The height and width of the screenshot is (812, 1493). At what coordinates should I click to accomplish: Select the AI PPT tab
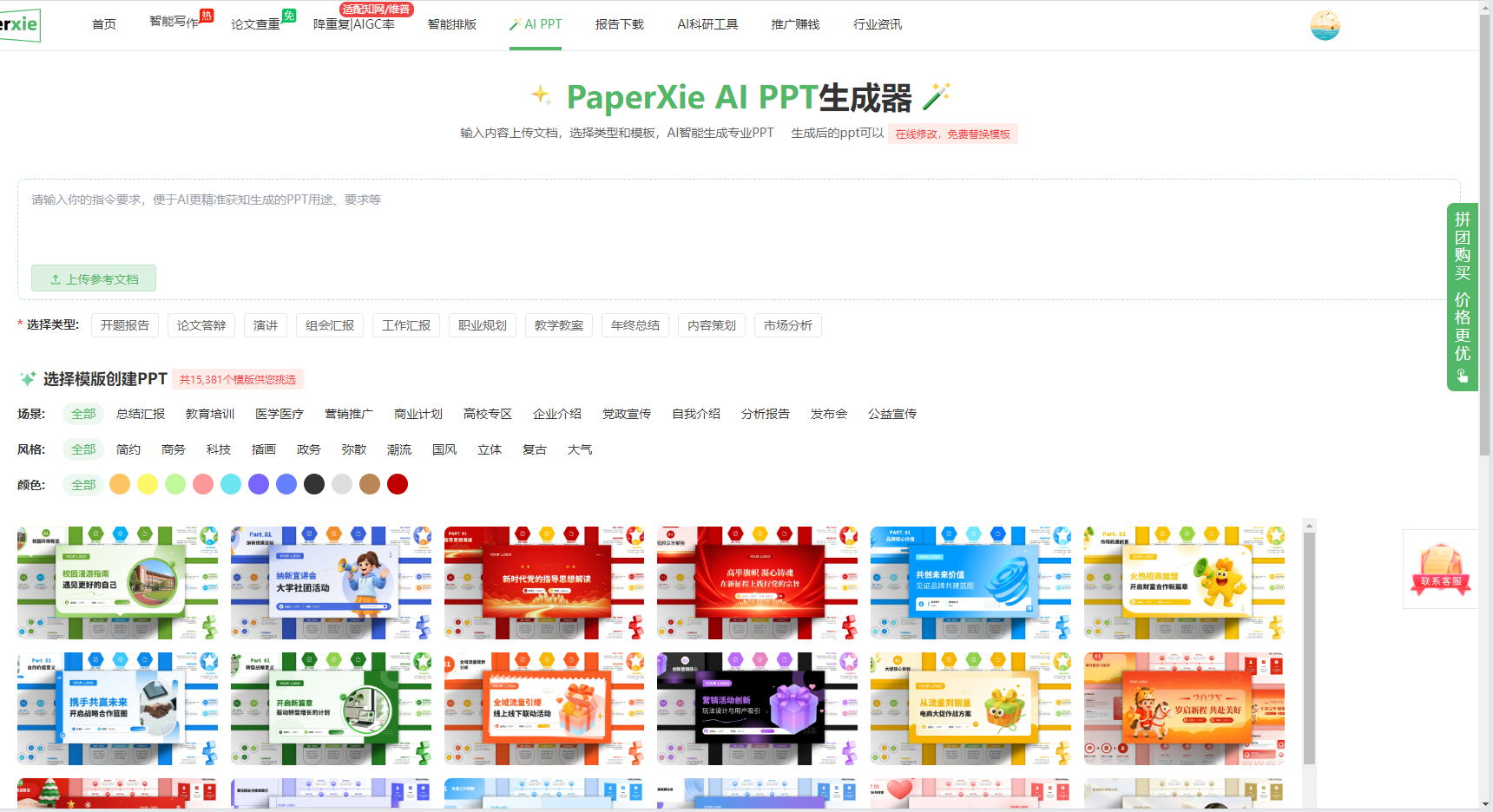536,24
